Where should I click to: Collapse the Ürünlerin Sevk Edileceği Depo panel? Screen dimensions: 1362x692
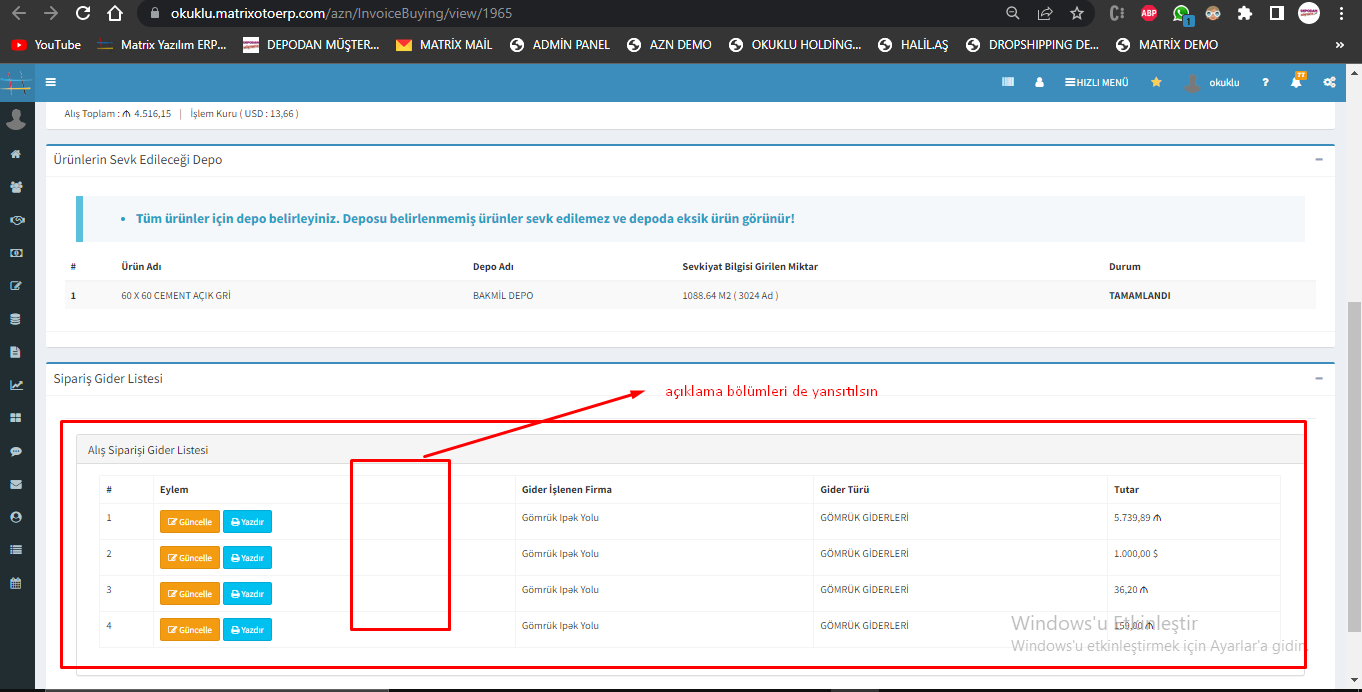click(1319, 160)
